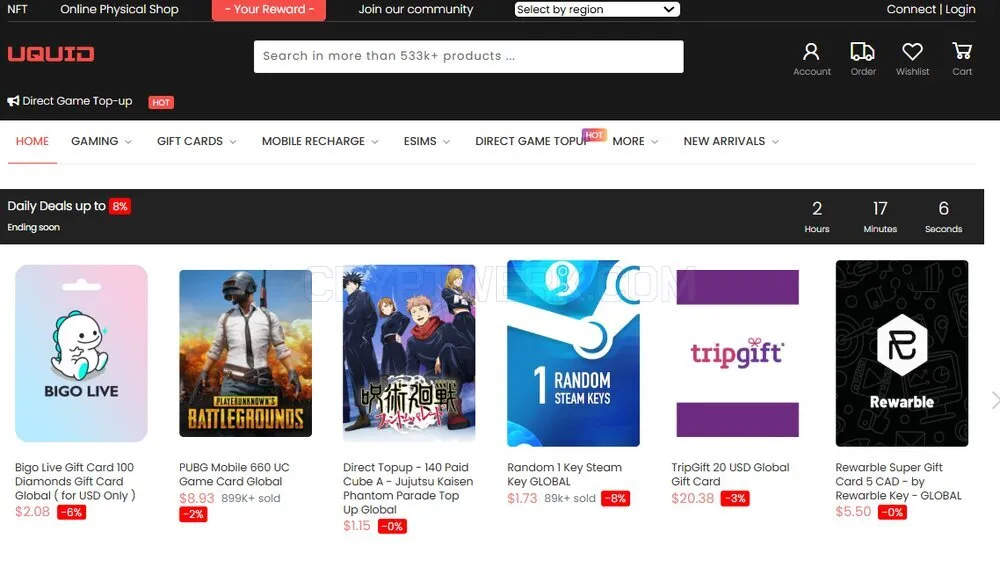Click the HOT badge next to Direct Game Top-up
This screenshot has height=568, width=1000.
(161, 102)
